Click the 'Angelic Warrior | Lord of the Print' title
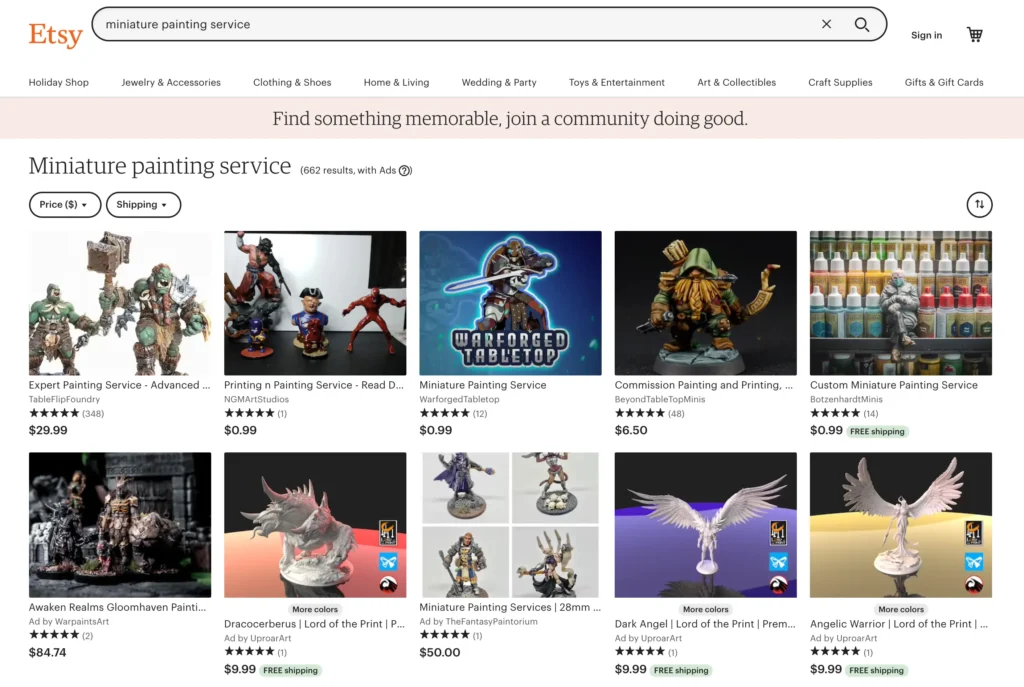The height and width of the screenshot is (687, 1024). point(899,624)
